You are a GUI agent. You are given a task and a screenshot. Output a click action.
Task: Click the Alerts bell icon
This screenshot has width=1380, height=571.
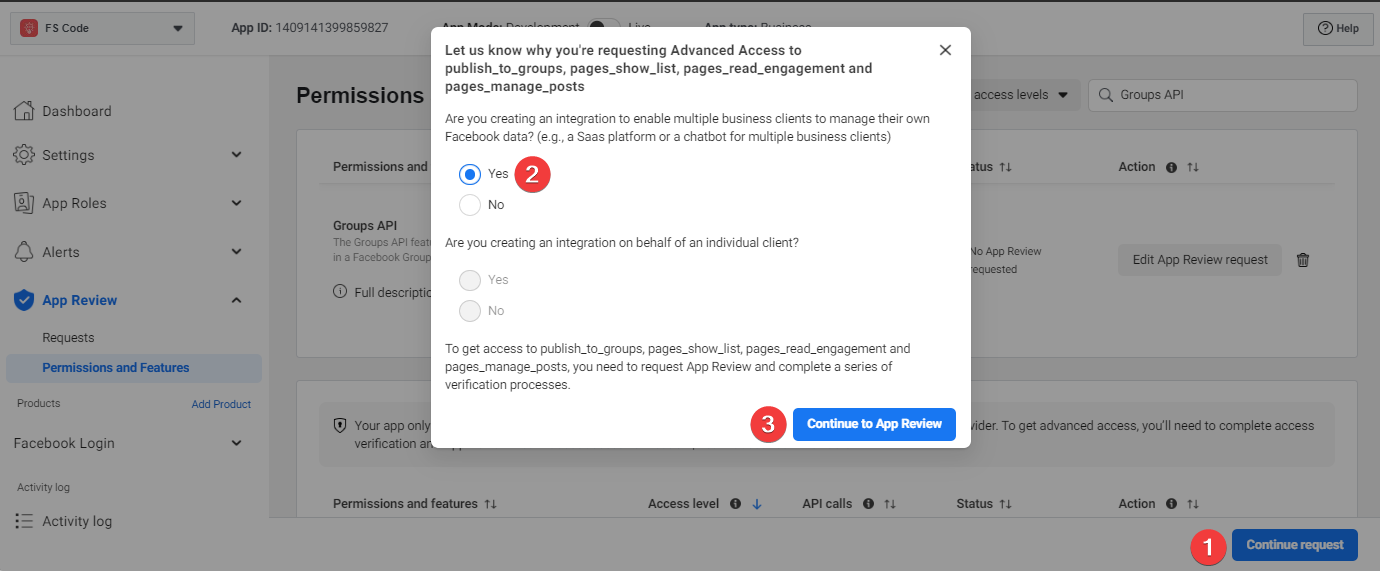[x=24, y=252]
